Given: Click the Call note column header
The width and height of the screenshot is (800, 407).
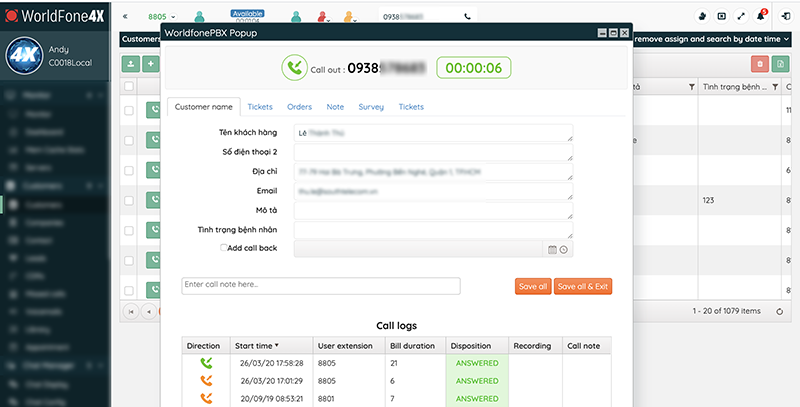Looking at the screenshot, I should 587,345.
